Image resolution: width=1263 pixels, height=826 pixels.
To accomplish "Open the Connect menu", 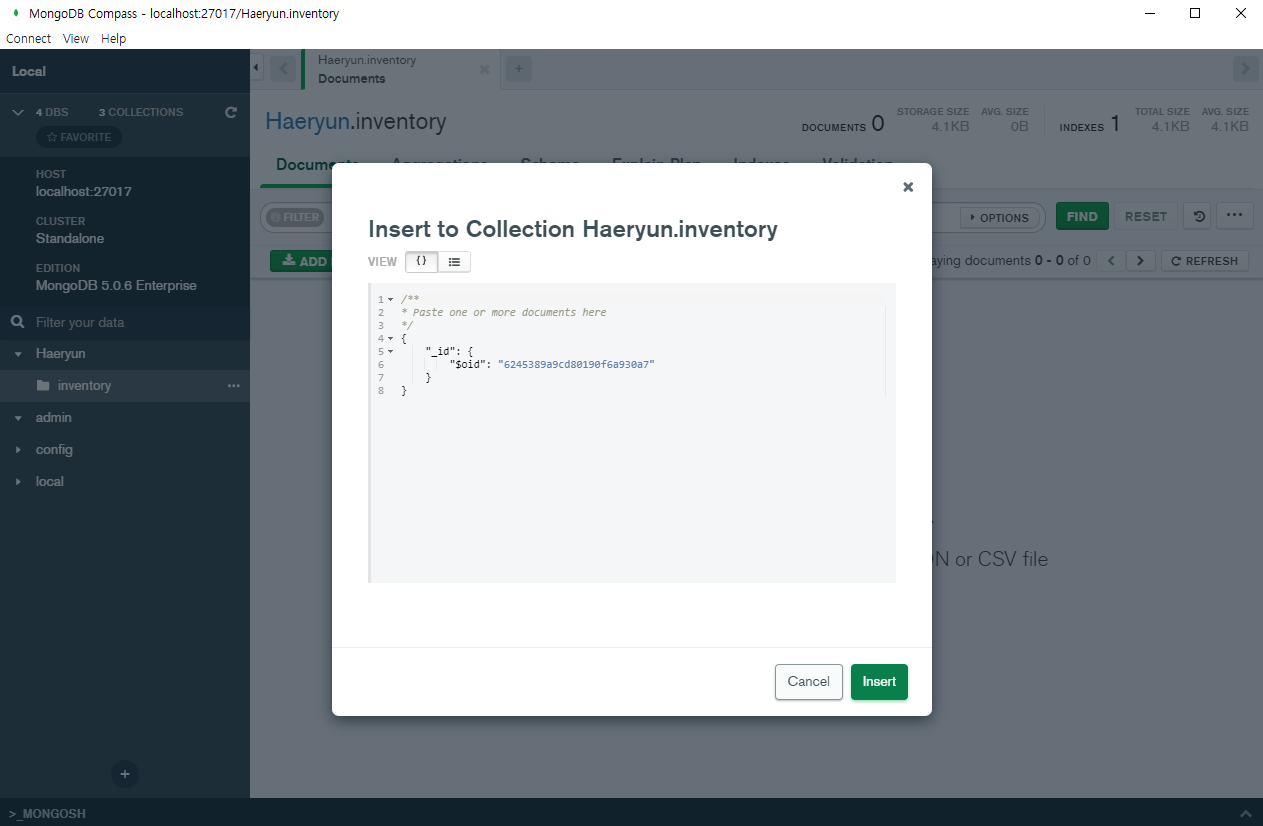I will [28, 38].
